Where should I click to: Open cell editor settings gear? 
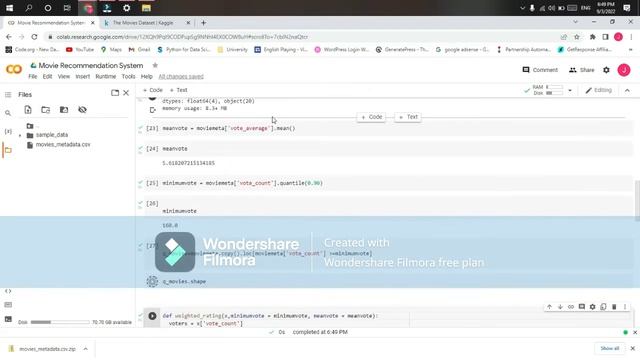point(592,307)
